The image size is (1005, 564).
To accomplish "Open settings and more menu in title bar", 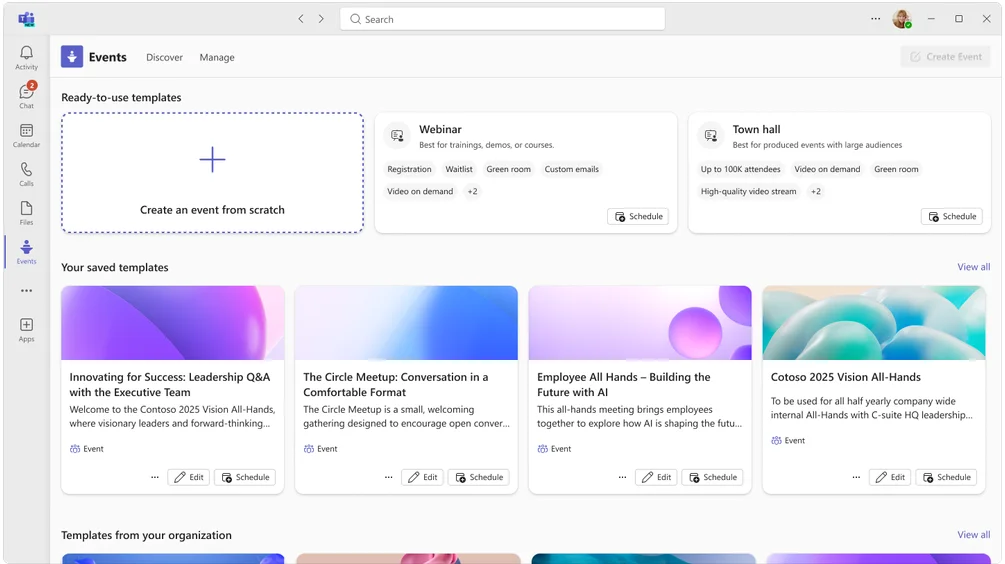I will [875, 19].
